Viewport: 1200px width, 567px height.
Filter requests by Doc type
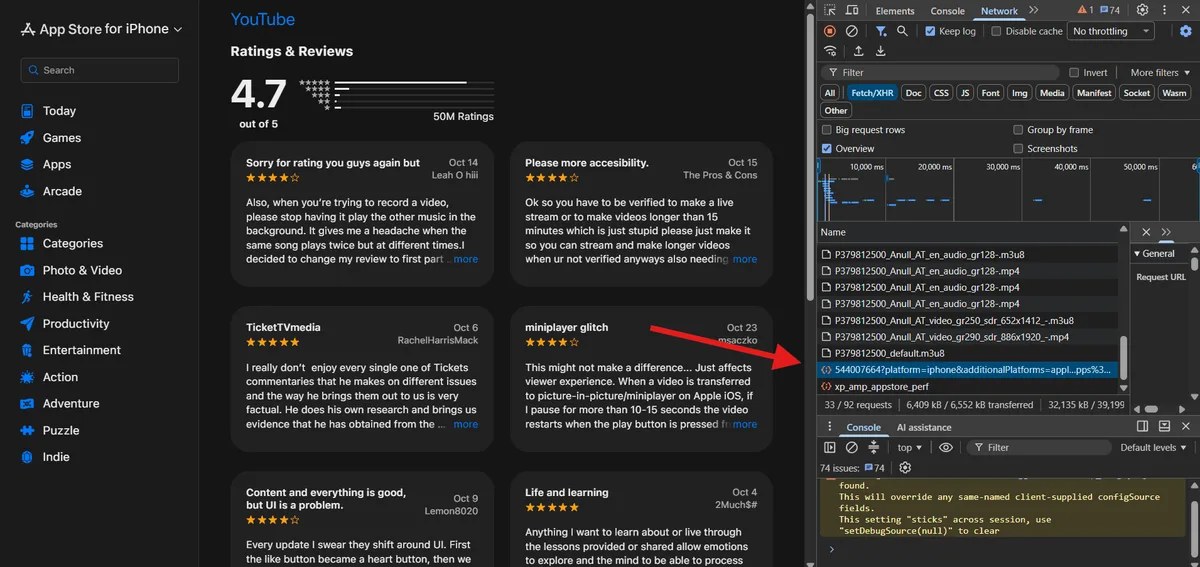pos(913,93)
